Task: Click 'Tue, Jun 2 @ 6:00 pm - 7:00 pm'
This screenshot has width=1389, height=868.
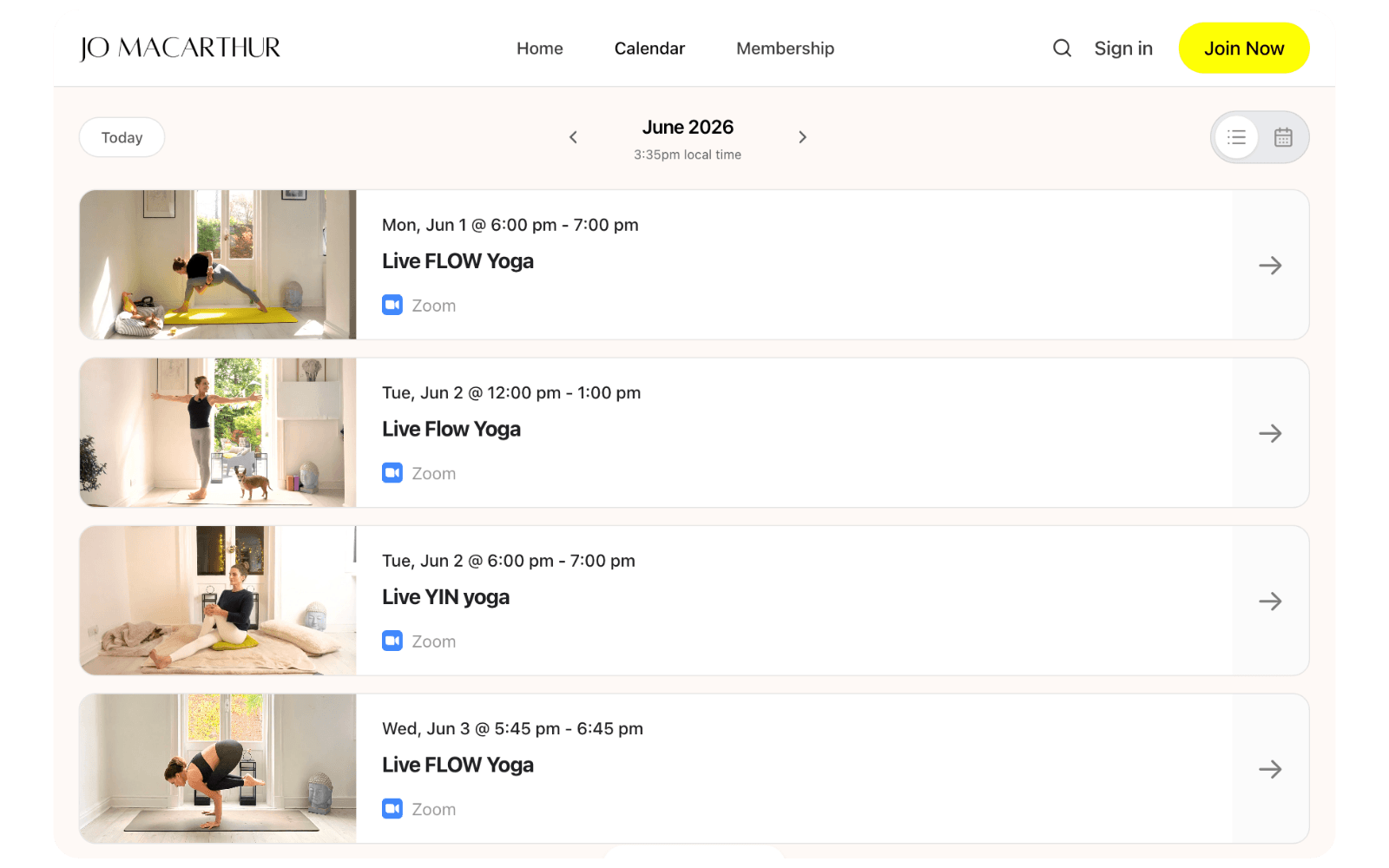Action: tap(509, 561)
